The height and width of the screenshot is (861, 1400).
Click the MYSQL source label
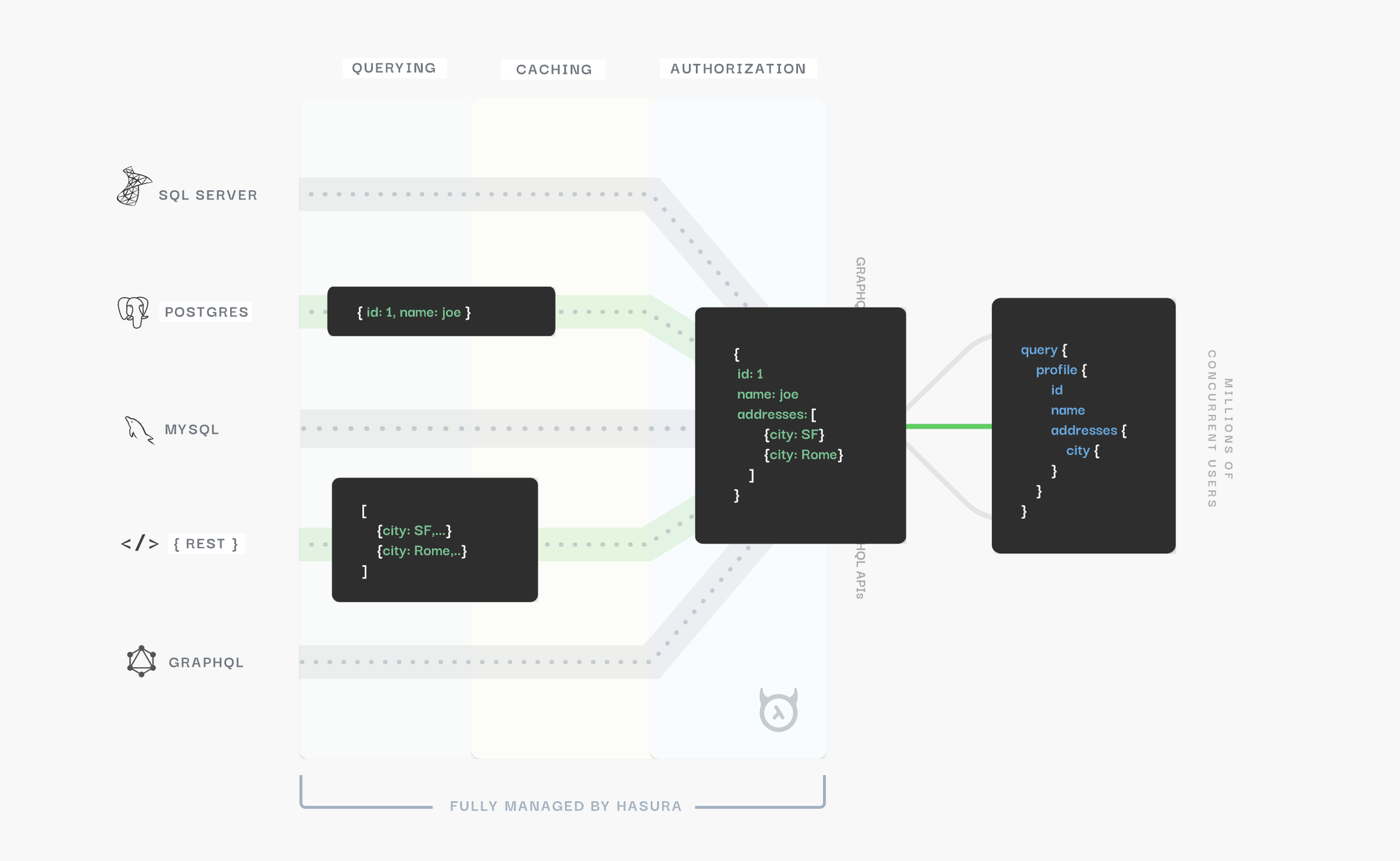click(192, 429)
